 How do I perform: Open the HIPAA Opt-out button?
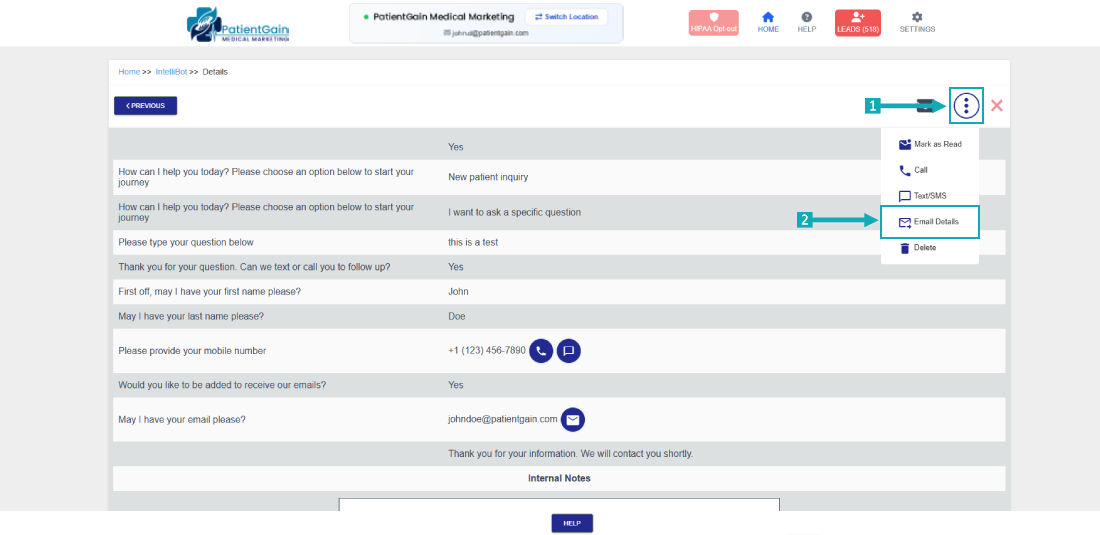pos(713,23)
